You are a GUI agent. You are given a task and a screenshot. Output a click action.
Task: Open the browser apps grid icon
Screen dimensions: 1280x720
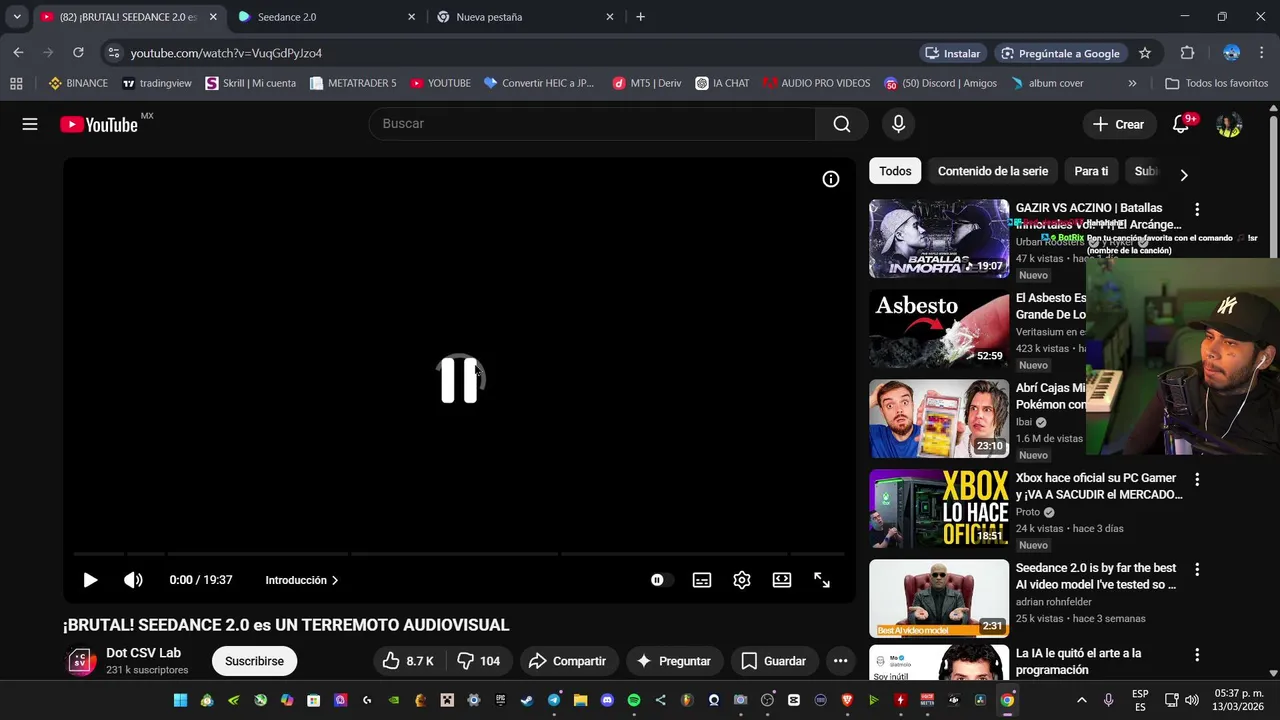[16, 83]
